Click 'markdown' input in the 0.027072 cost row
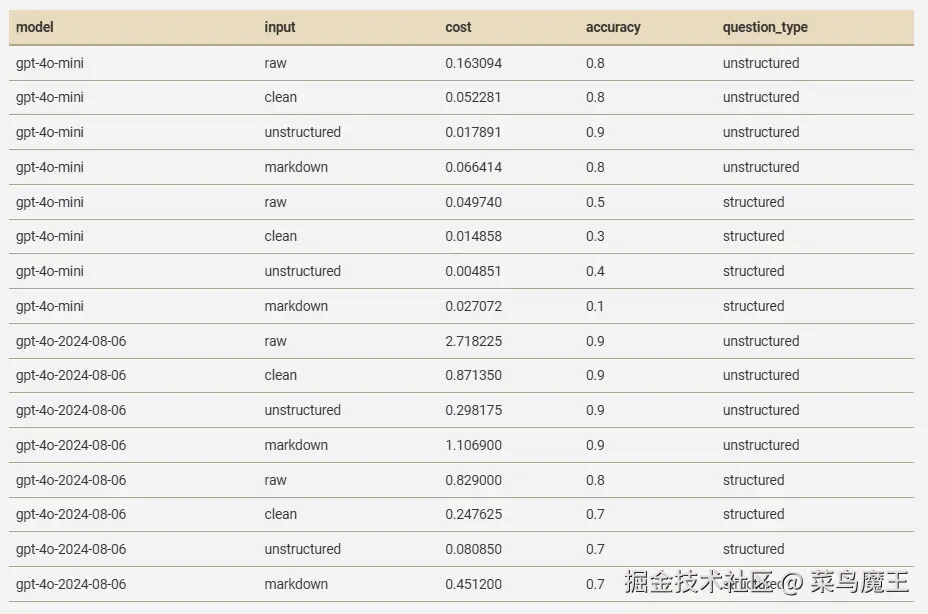The width and height of the screenshot is (928, 614). coord(296,306)
